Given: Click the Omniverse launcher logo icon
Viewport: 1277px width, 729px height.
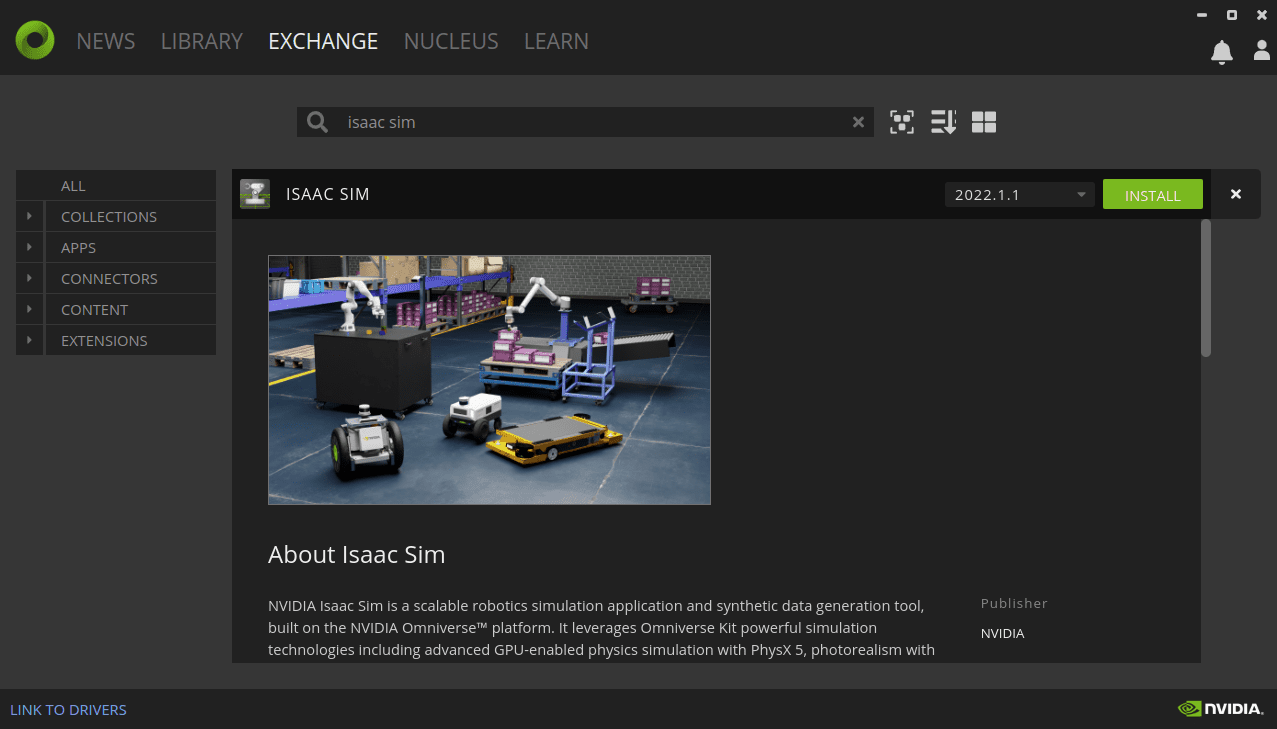Looking at the screenshot, I should click(35, 40).
